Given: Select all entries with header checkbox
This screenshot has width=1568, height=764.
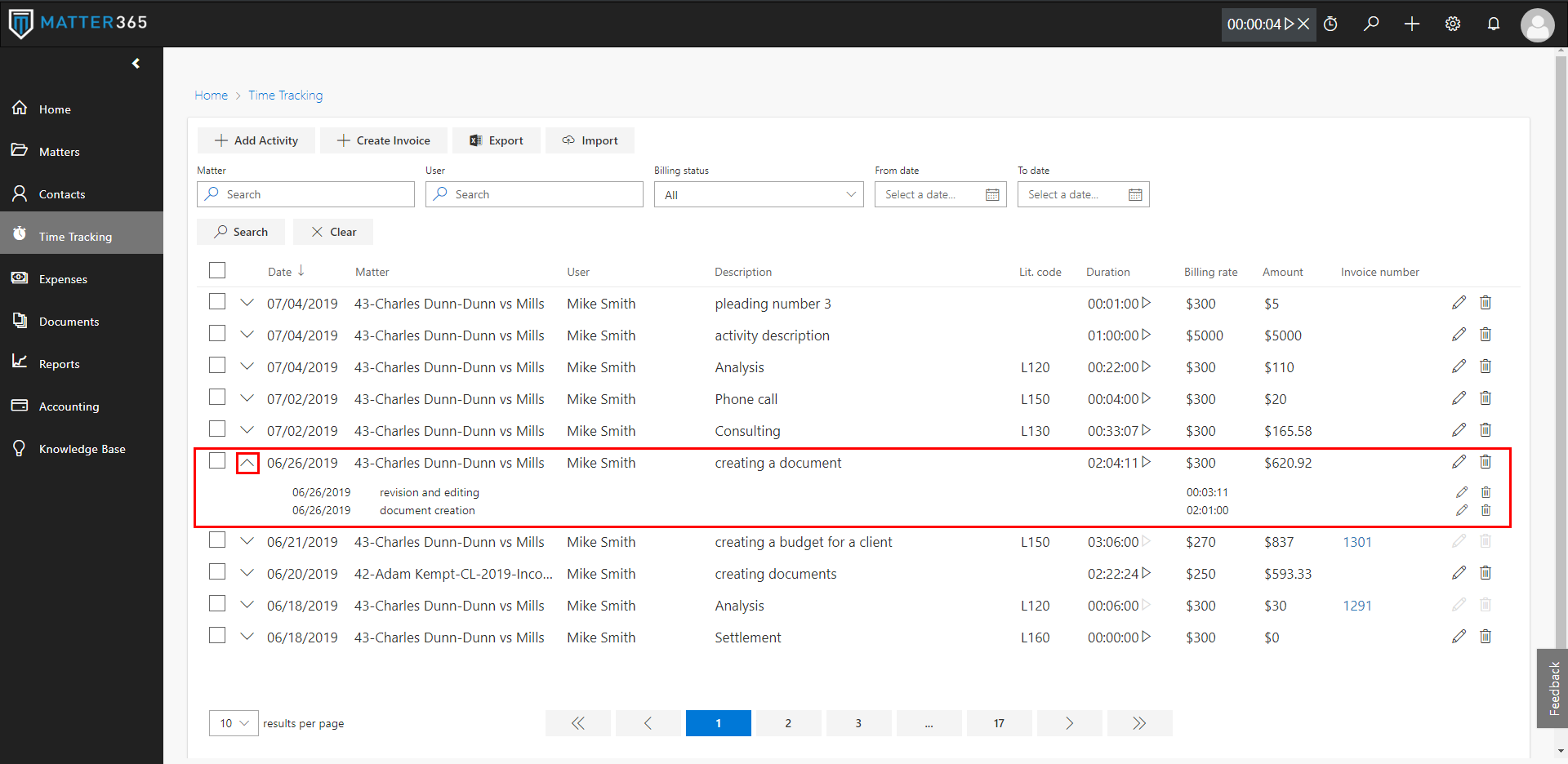Looking at the screenshot, I should tap(217, 270).
